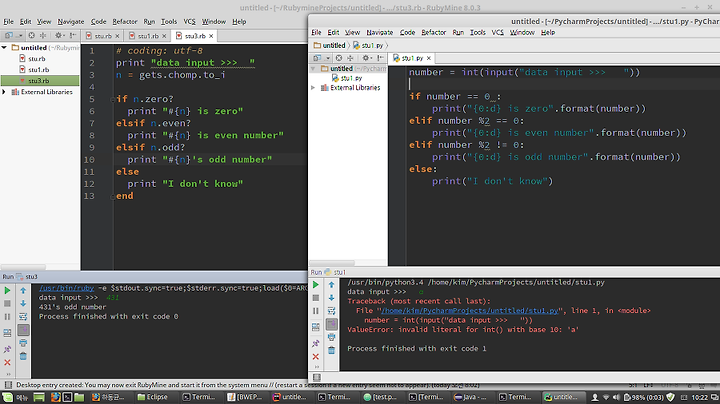Toggle scroll-to-end in PyCharm Run panel
This screenshot has height=404, width=720.
332,324
